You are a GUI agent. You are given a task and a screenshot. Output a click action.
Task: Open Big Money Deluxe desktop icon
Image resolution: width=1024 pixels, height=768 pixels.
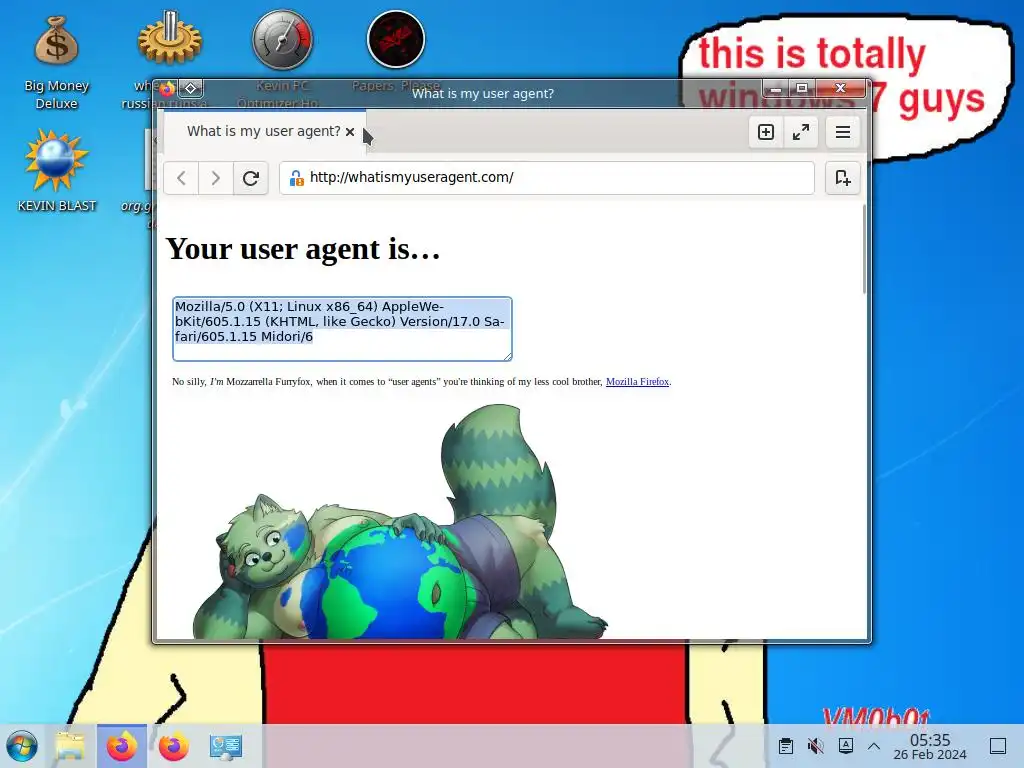pos(56,62)
